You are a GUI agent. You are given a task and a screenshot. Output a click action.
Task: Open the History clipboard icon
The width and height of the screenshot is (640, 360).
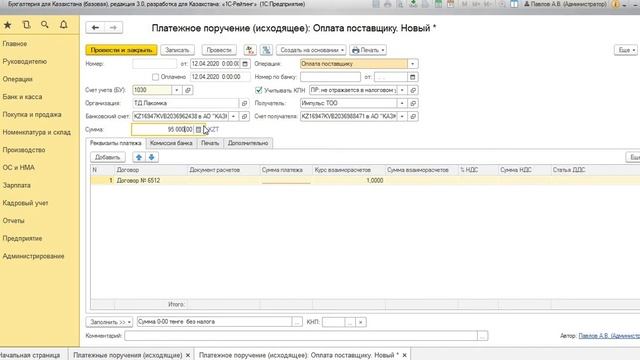pyautogui.click(x=27, y=25)
